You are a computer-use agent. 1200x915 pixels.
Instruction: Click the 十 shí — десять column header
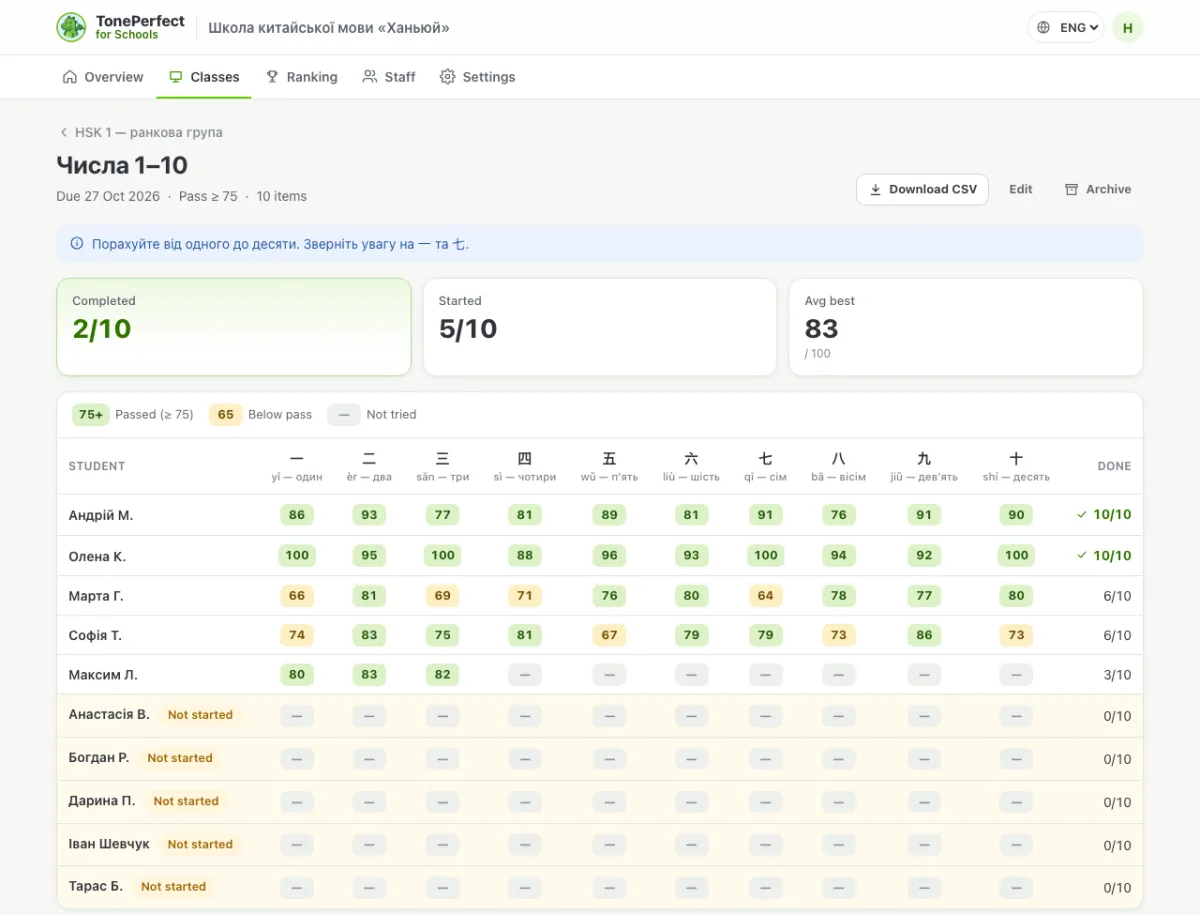click(x=1016, y=466)
